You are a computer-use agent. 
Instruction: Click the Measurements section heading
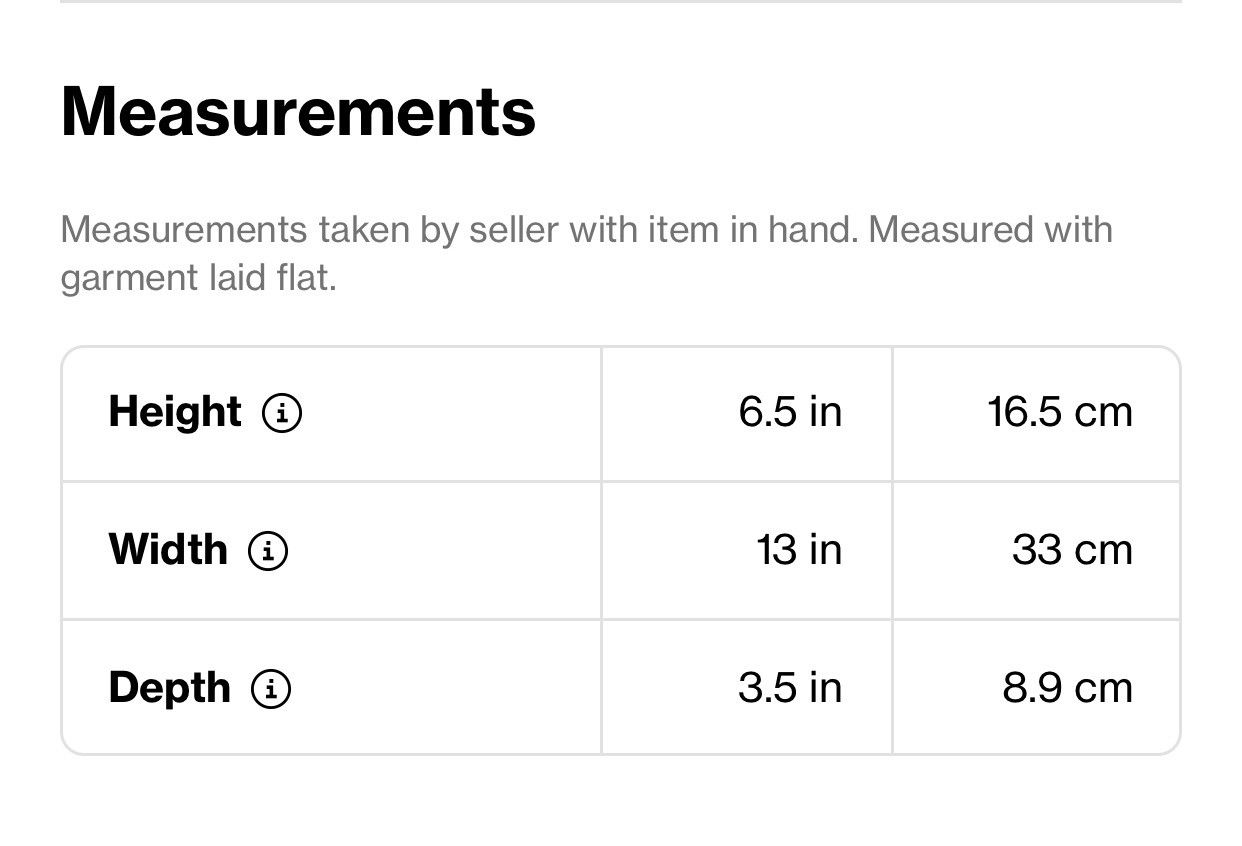point(298,112)
